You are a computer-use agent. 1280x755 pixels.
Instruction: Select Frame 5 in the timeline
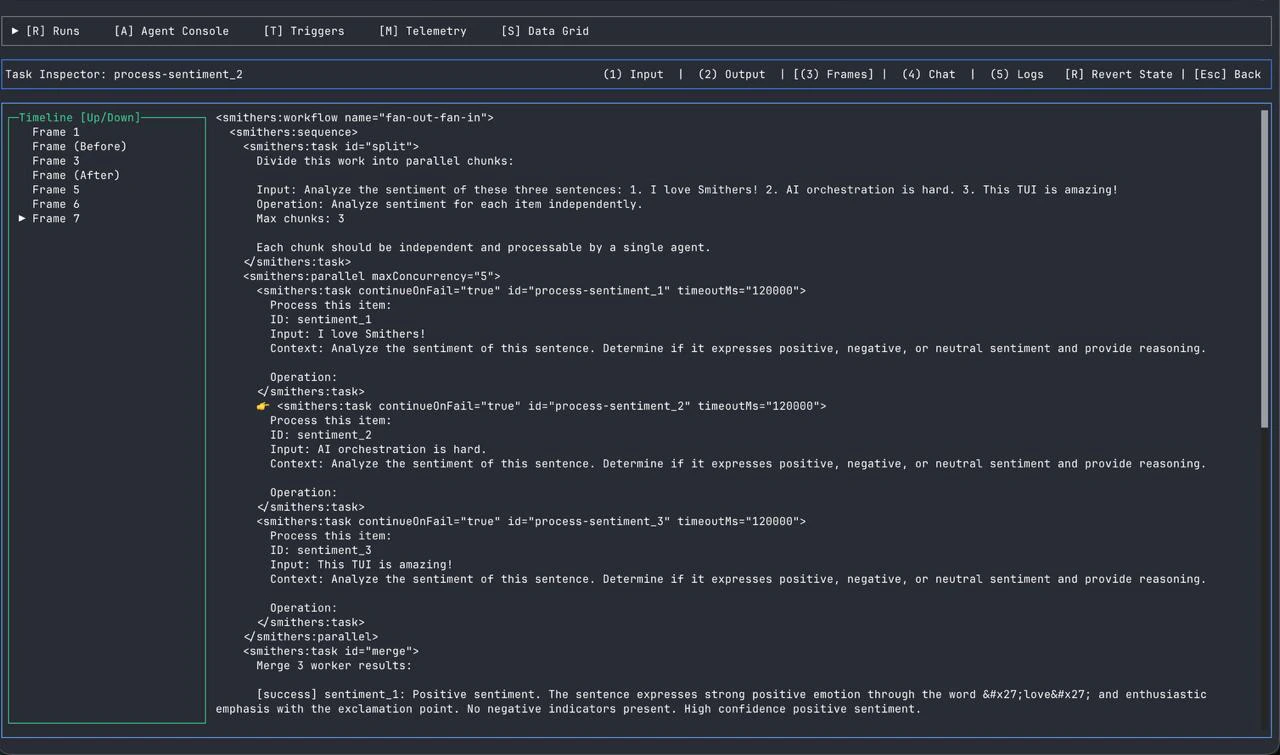pos(55,189)
